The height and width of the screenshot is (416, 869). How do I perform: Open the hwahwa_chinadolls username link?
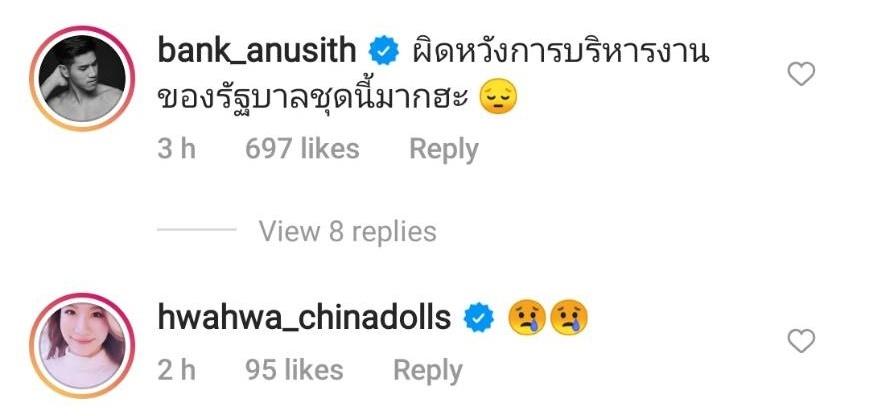pos(304,318)
